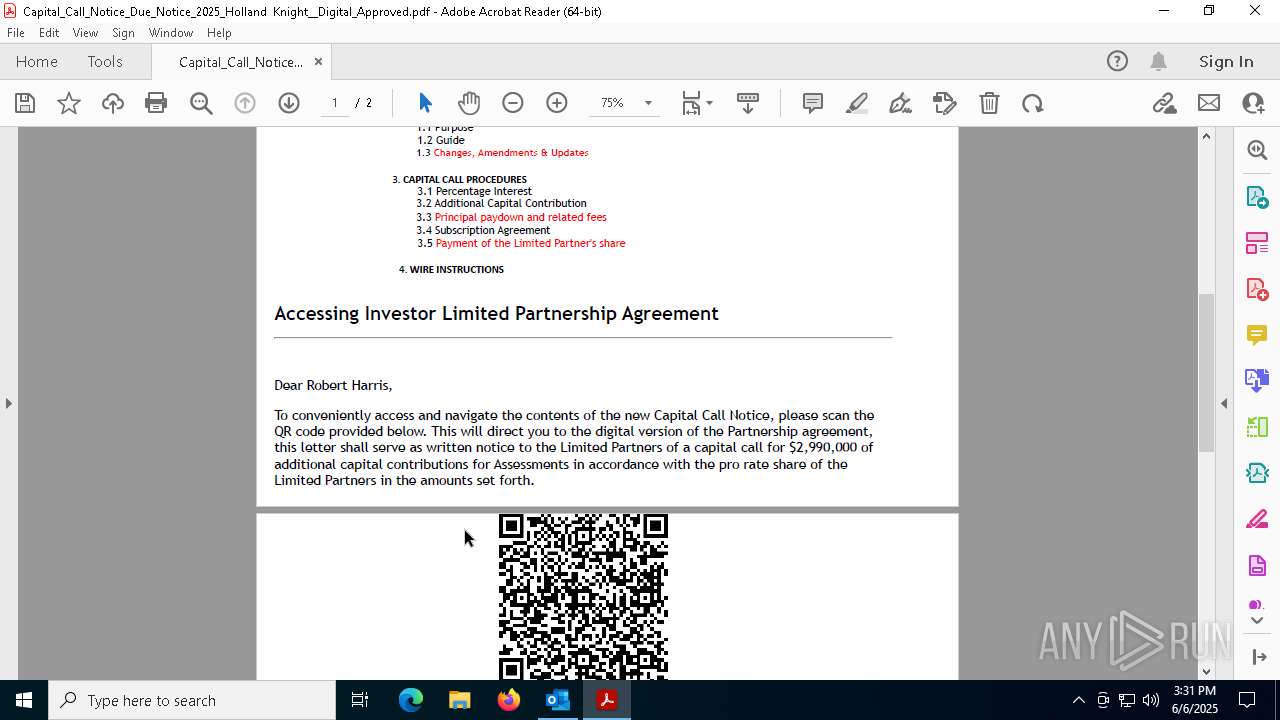Share a link to file
Screen dimensions: 1280x720
click(x=1165, y=103)
